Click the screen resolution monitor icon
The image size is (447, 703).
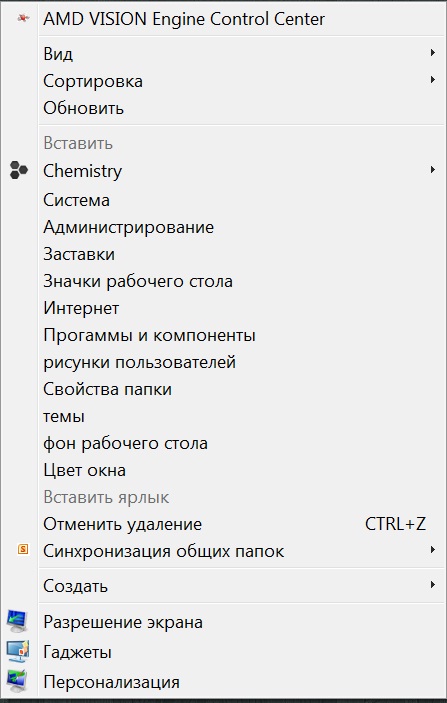[18, 621]
